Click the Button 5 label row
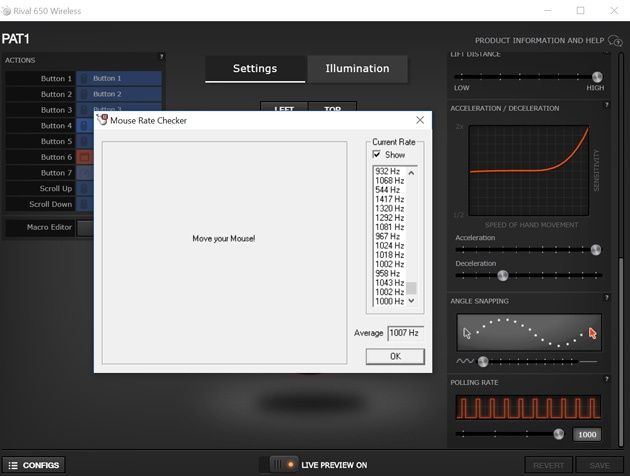The height and width of the screenshot is (476, 630). [40, 141]
